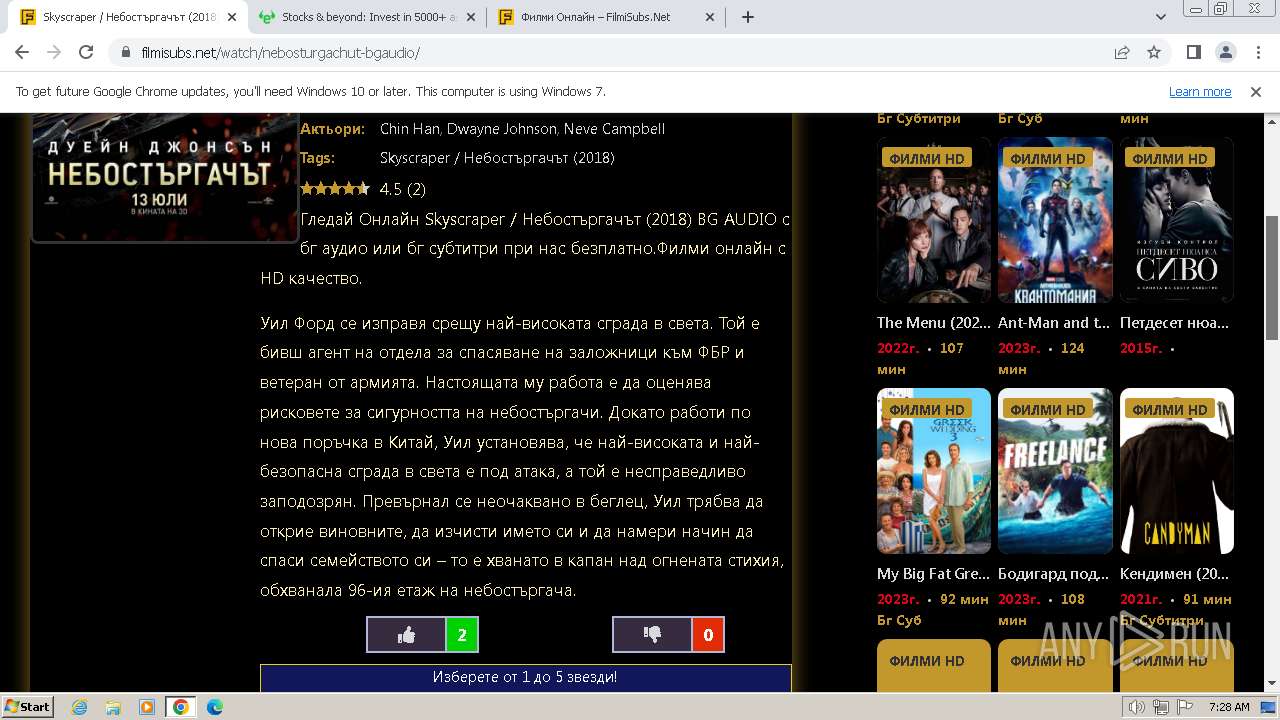
Task: Click the 4.5 (2) rating text
Action: click(403, 189)
